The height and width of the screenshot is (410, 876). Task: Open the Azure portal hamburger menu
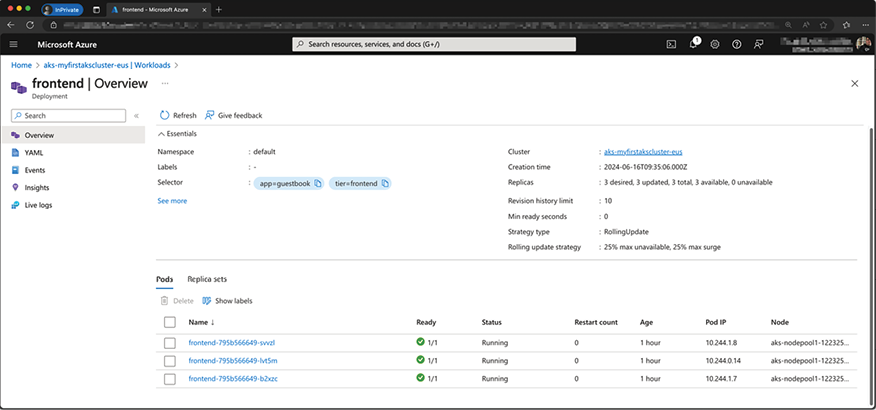click(x=14, y=45)
